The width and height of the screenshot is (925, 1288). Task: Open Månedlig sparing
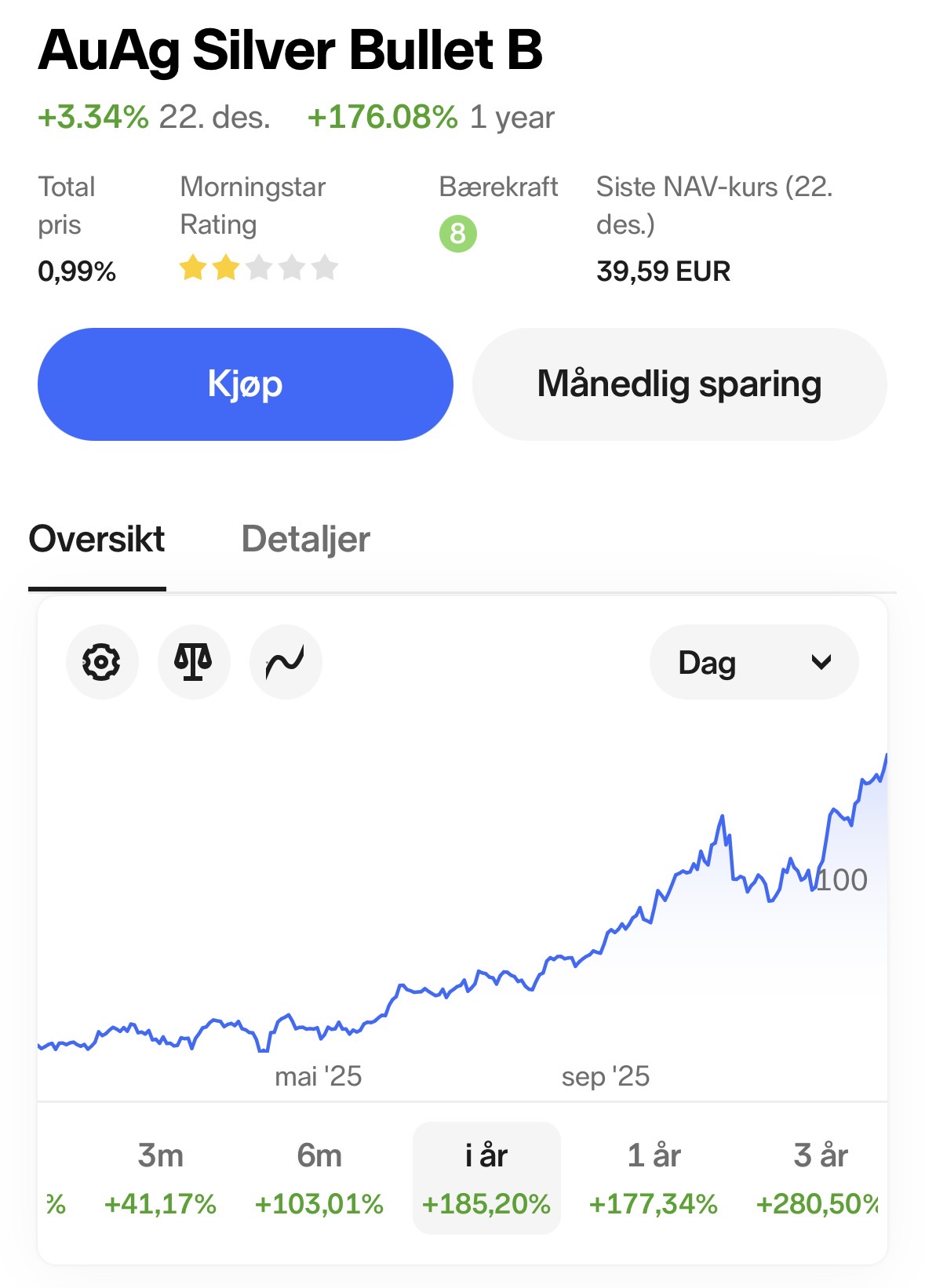coord(679,384)
